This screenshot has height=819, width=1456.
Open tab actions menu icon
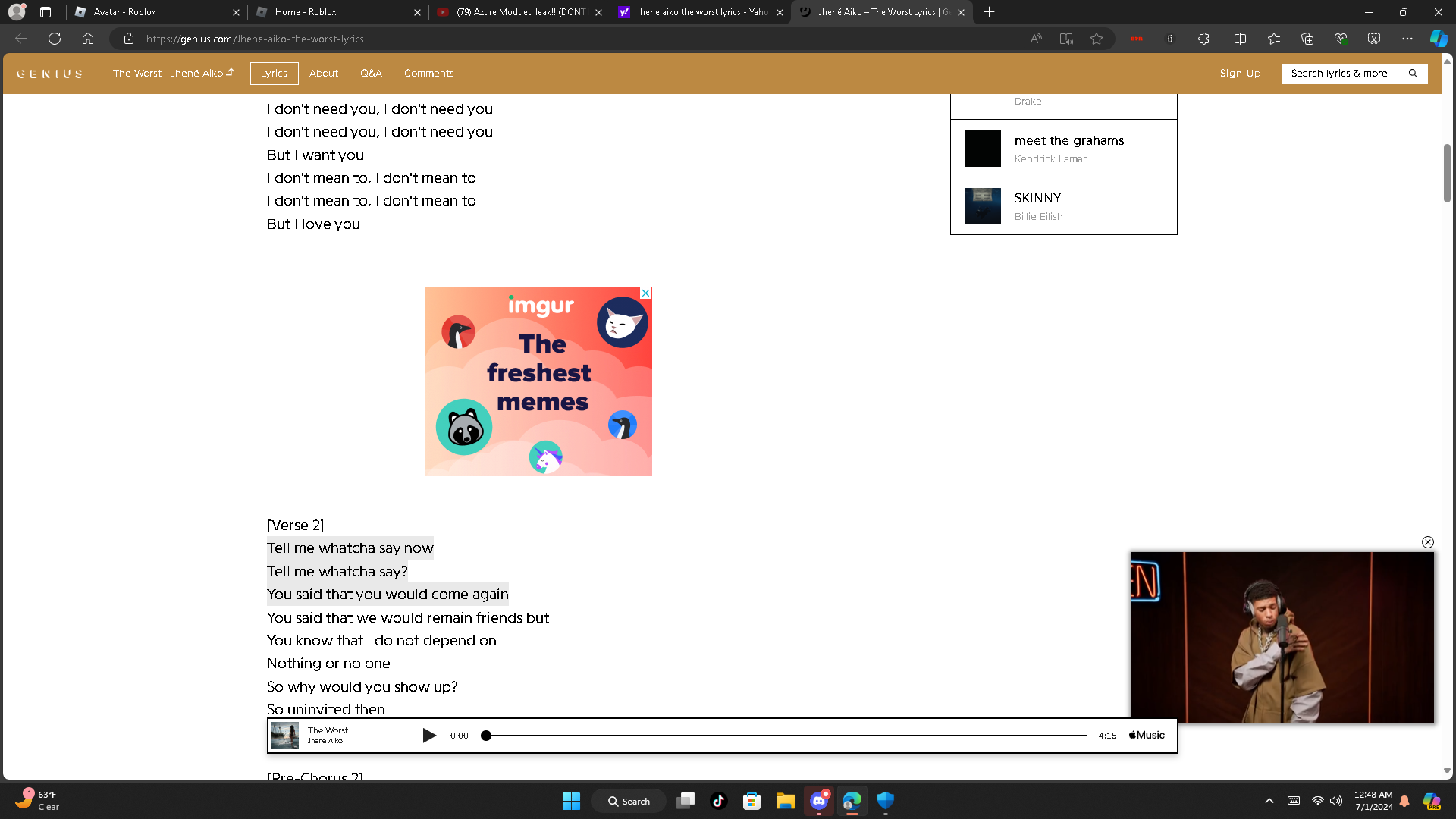(45, 12)
